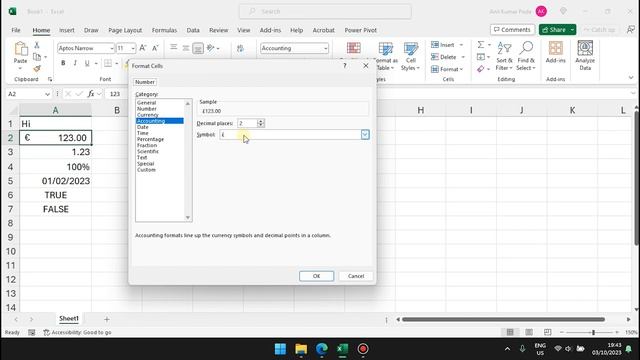Click the Wrap Text icon
The height and width of the screenshot is (360, 640).
point(240,49)
